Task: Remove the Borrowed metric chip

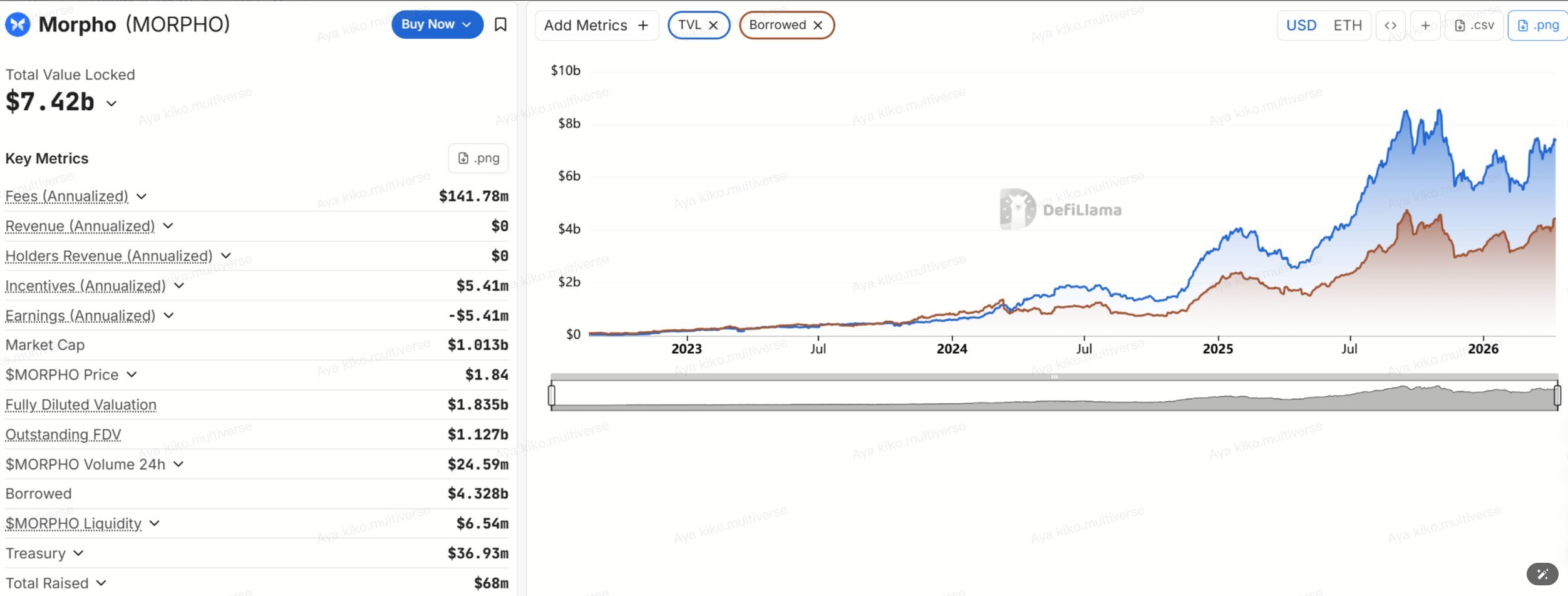Action: pyautogui.click(x=818, y=26)
